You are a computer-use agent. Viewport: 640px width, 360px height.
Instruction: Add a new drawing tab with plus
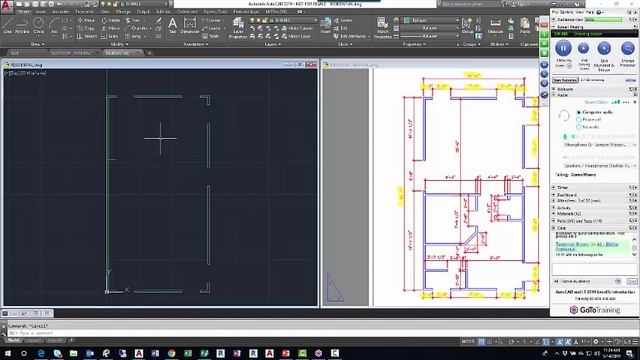149,53
